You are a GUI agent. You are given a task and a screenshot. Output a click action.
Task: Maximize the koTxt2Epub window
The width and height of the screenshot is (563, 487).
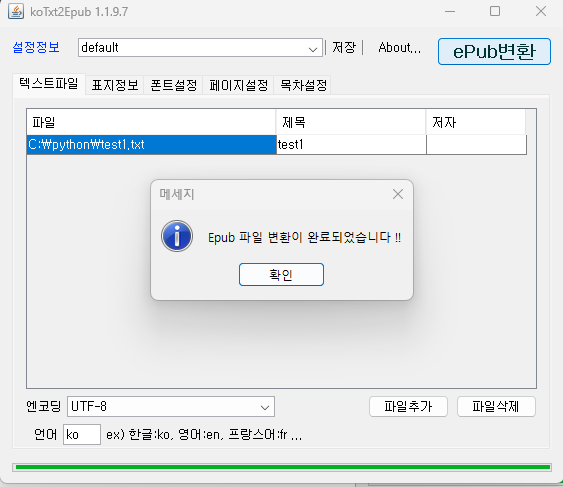click(495, 11)
